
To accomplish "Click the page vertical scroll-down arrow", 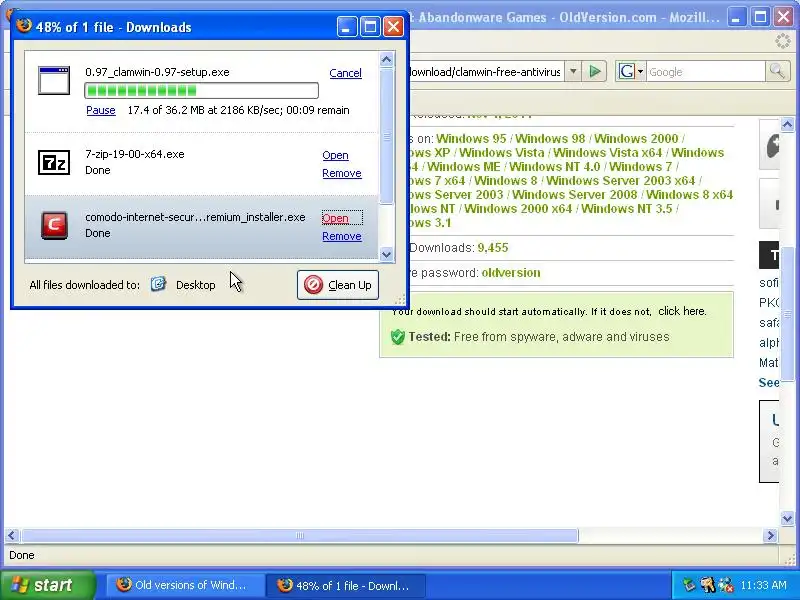I will pyautogui.click(x=787, y=519).
